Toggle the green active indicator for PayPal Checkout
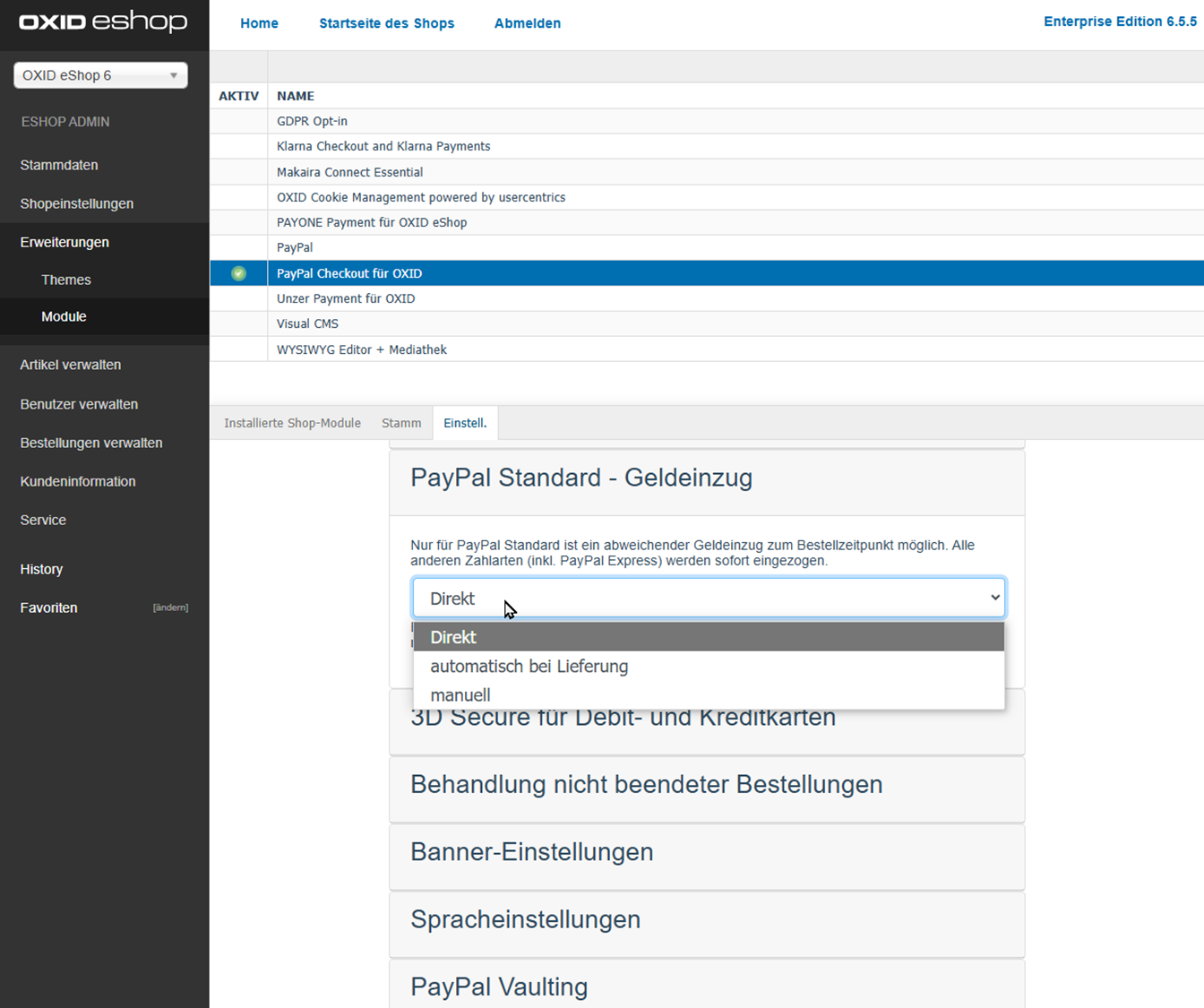Viewport: 1204px width, 1008px height. coord(237,273)
